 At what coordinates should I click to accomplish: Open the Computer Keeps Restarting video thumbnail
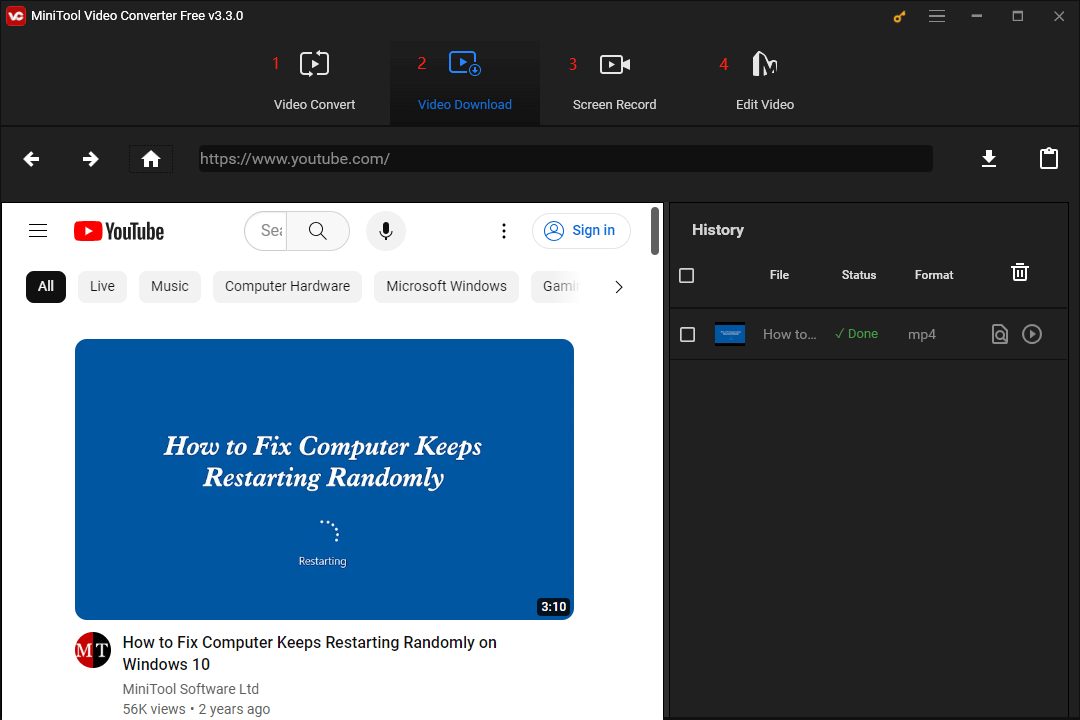point(324,479)
